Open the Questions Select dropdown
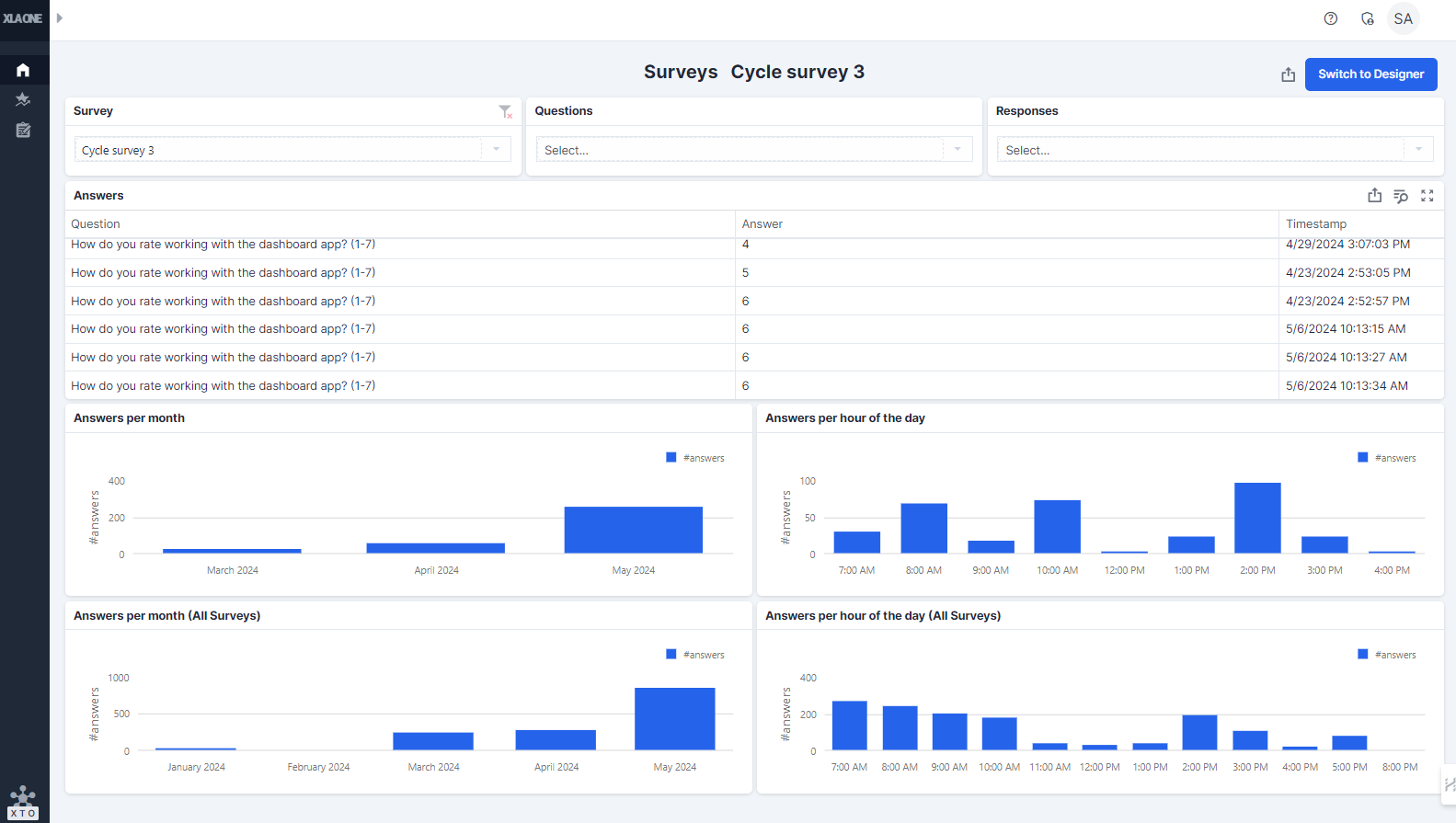Viewport: 1456px width, 823px height. (957, 150)
